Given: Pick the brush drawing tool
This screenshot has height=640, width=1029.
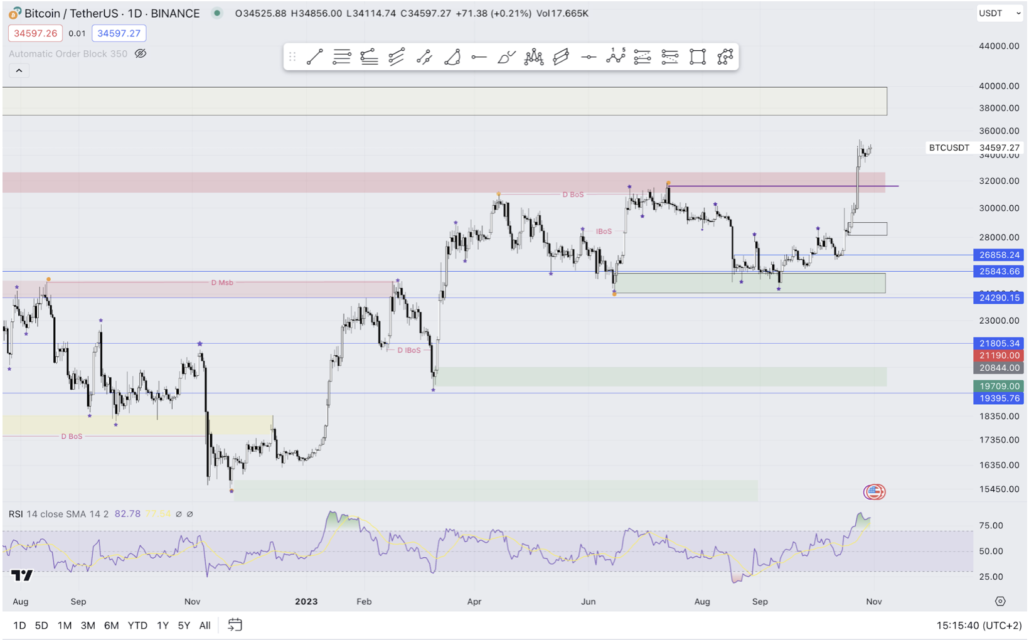Looking at the screenshot, I should (x=506, y=57).
